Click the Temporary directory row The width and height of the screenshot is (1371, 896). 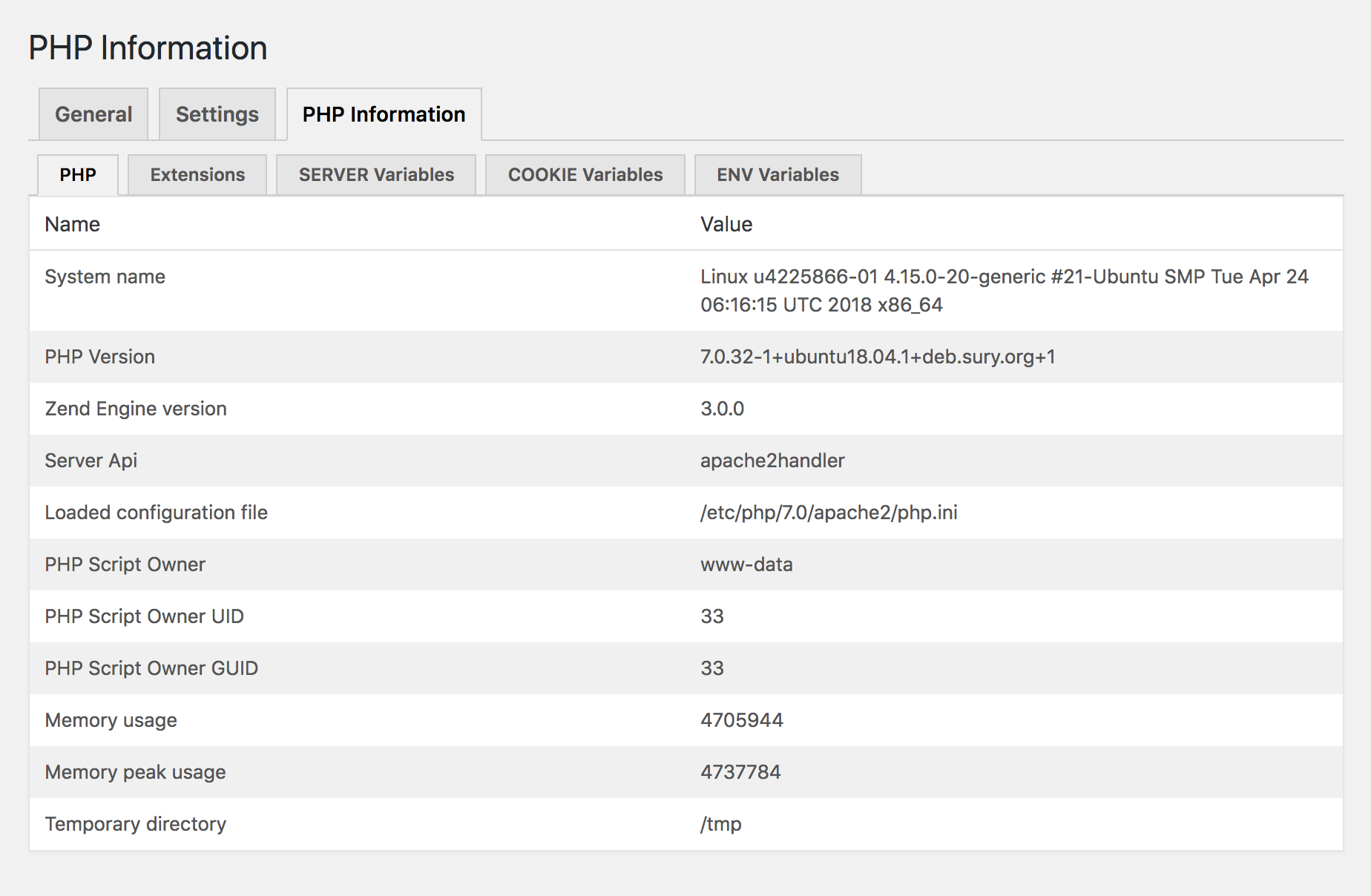(135, 824)
